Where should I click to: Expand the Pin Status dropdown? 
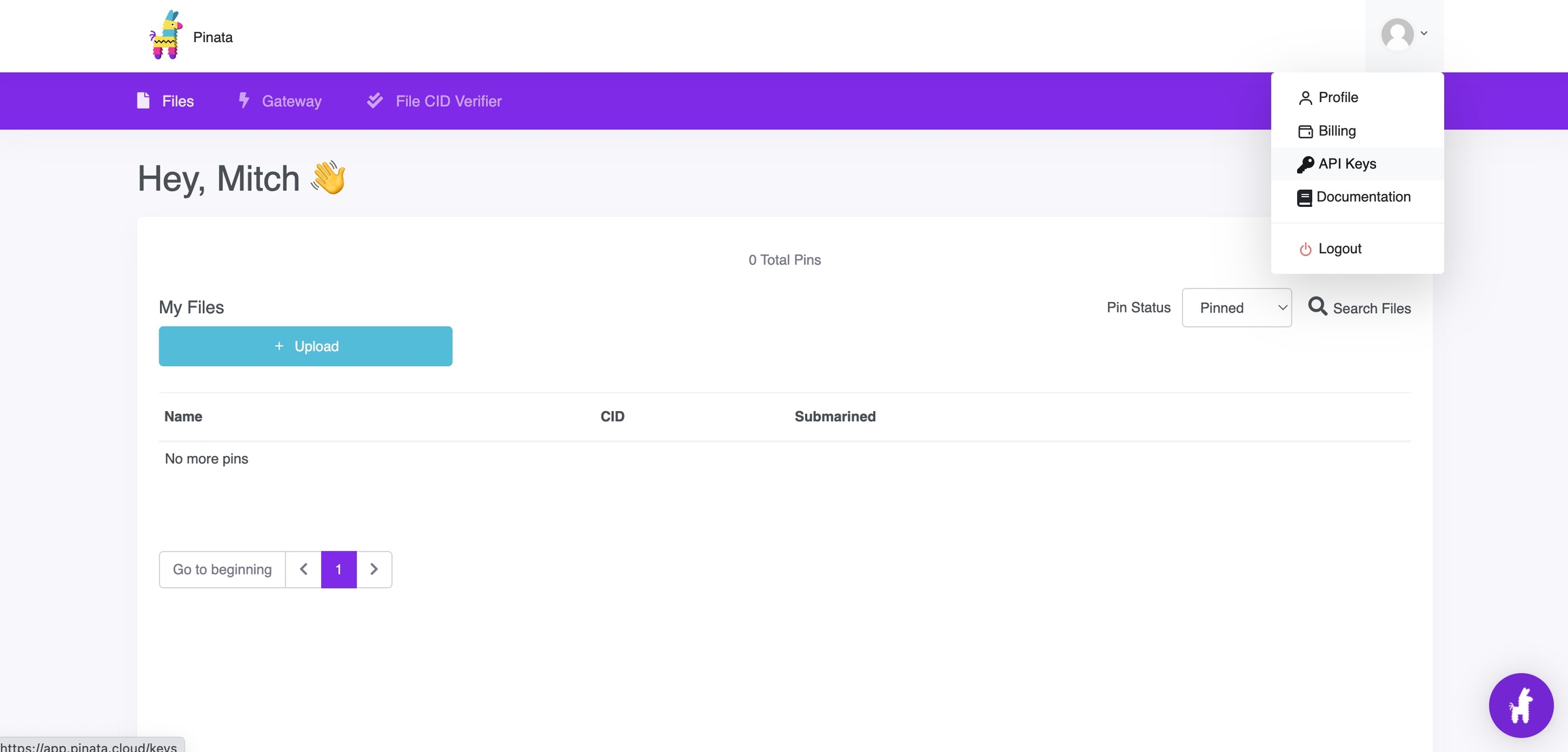(1236, 308)
